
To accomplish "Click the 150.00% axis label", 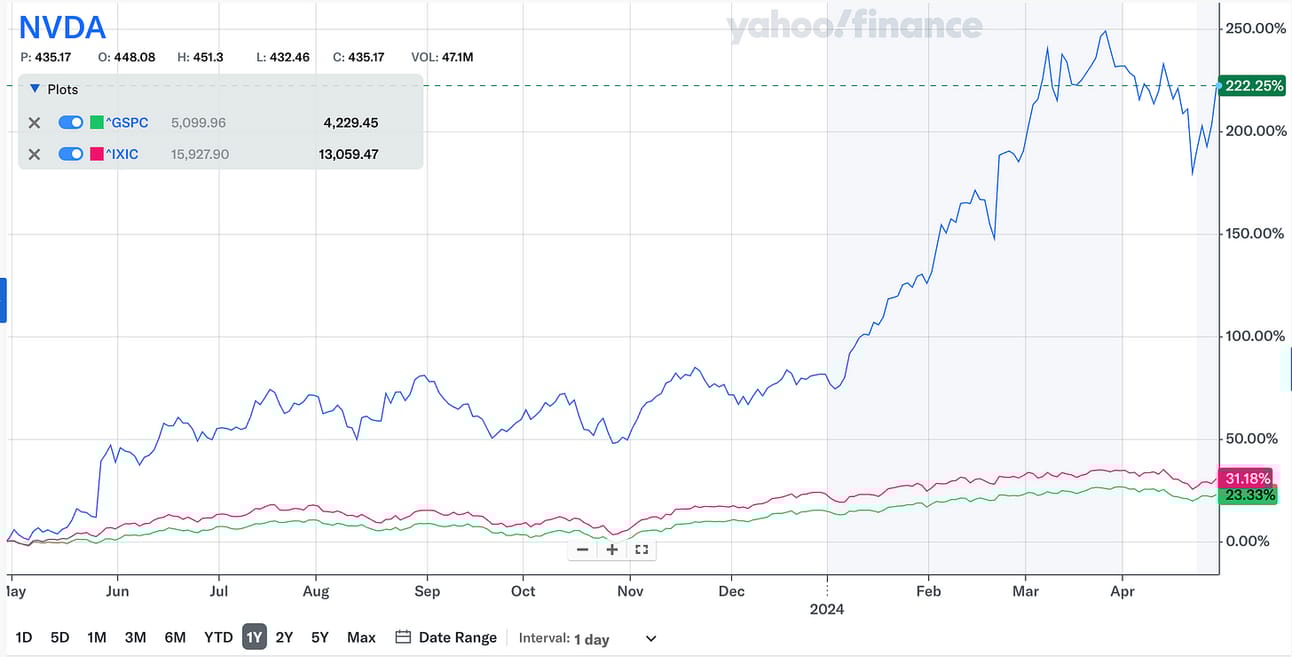I will pyautogui.click(x=1255, y=233).
